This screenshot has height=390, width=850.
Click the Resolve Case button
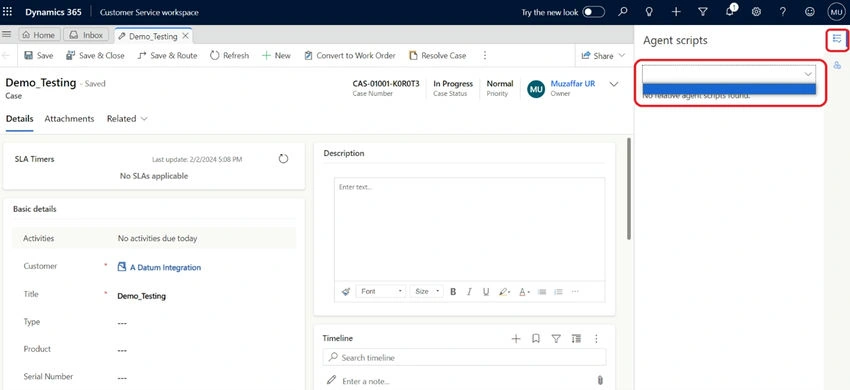437,55
